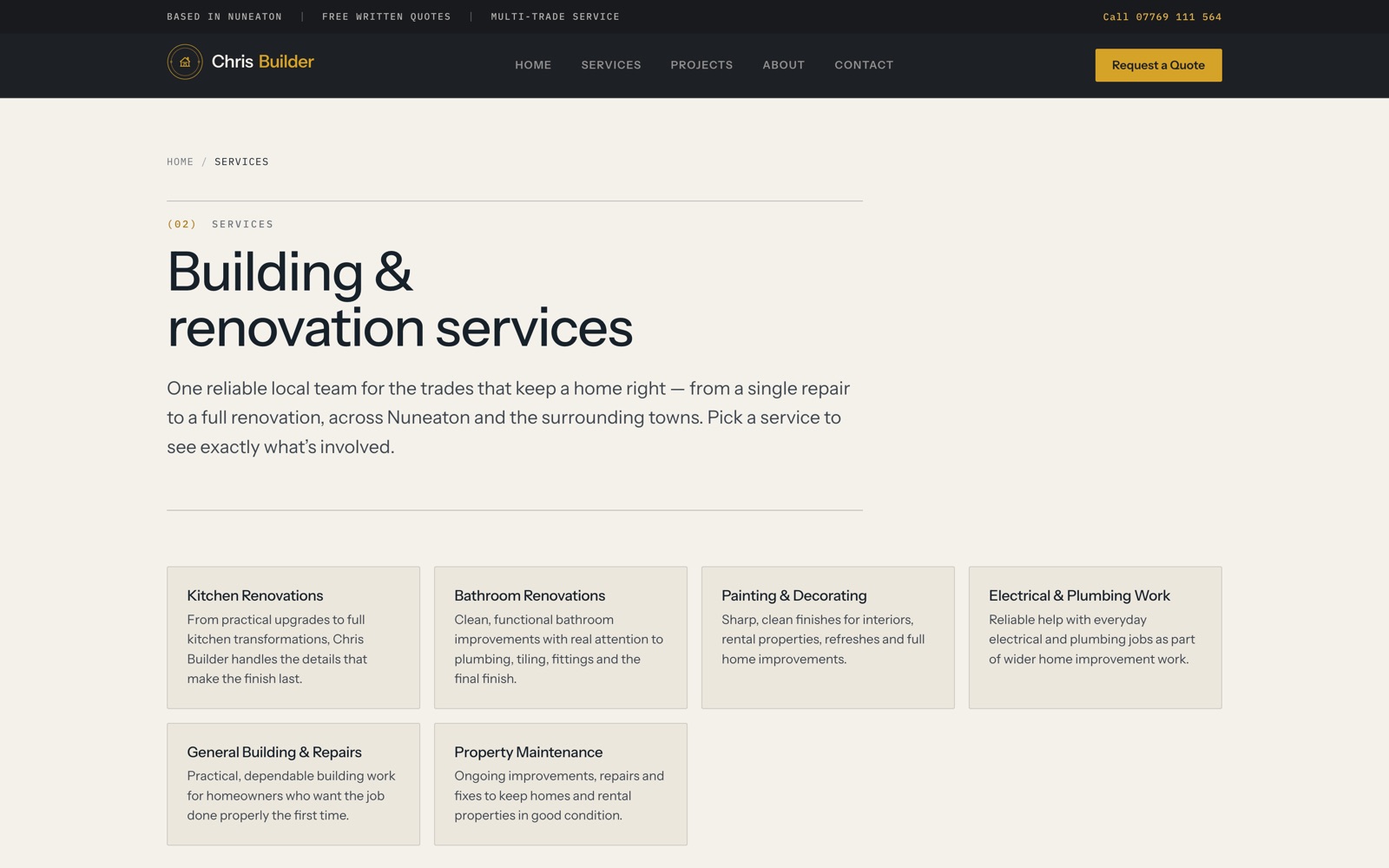
Task: Go to the Projects nav item
Action: pos(701,65)
